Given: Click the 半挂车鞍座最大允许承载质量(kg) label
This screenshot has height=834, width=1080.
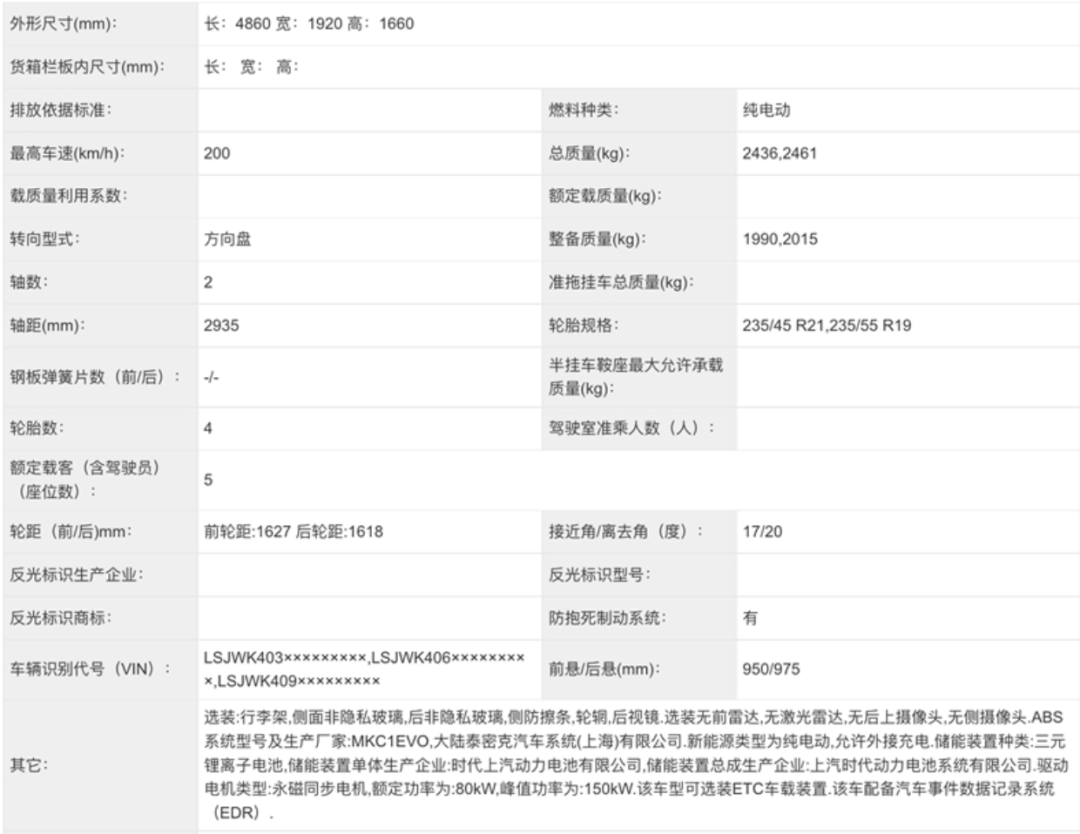Looking at the screenshot, I should 636,377.
